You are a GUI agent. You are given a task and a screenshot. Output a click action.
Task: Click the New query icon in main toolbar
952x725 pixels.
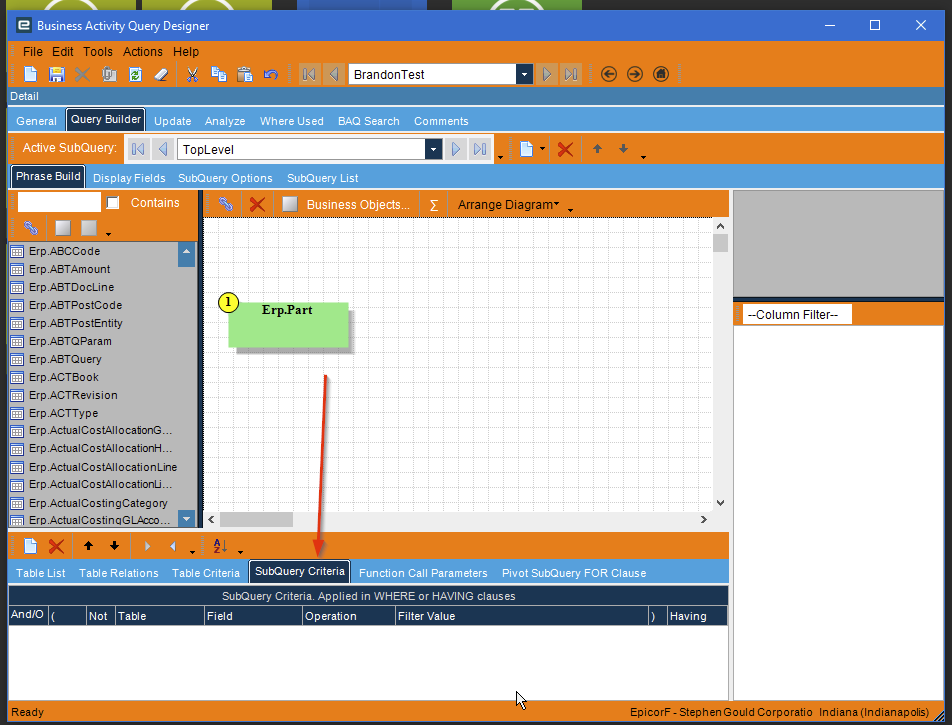click(x=30, y=74)
